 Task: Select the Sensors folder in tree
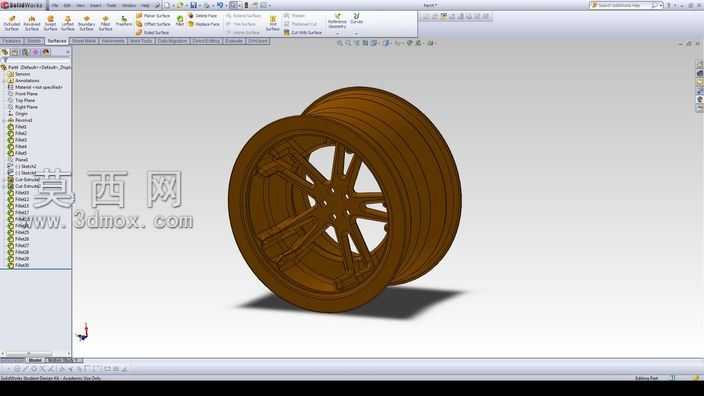coord(22,74)
